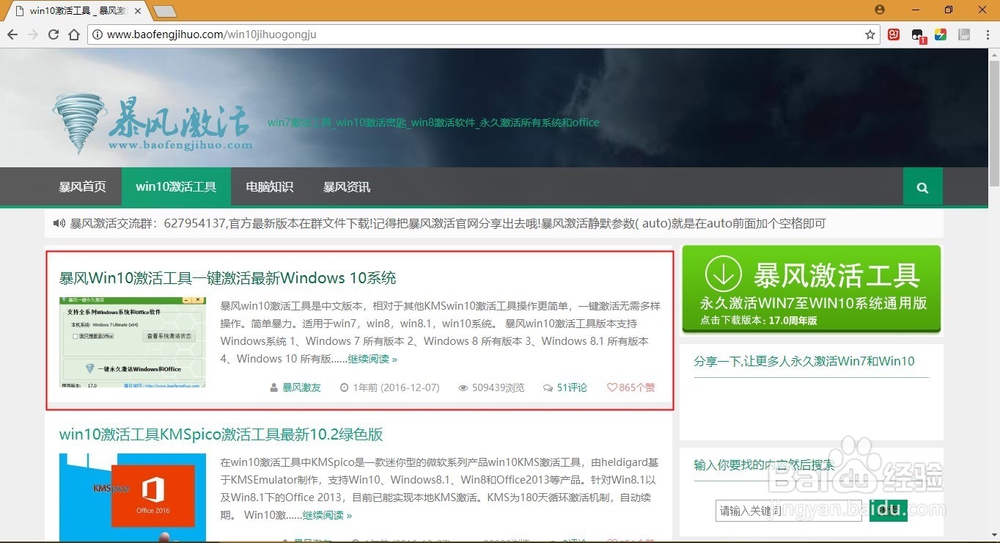Click the 暴风激活交流群 announcement text

point(448,223)
